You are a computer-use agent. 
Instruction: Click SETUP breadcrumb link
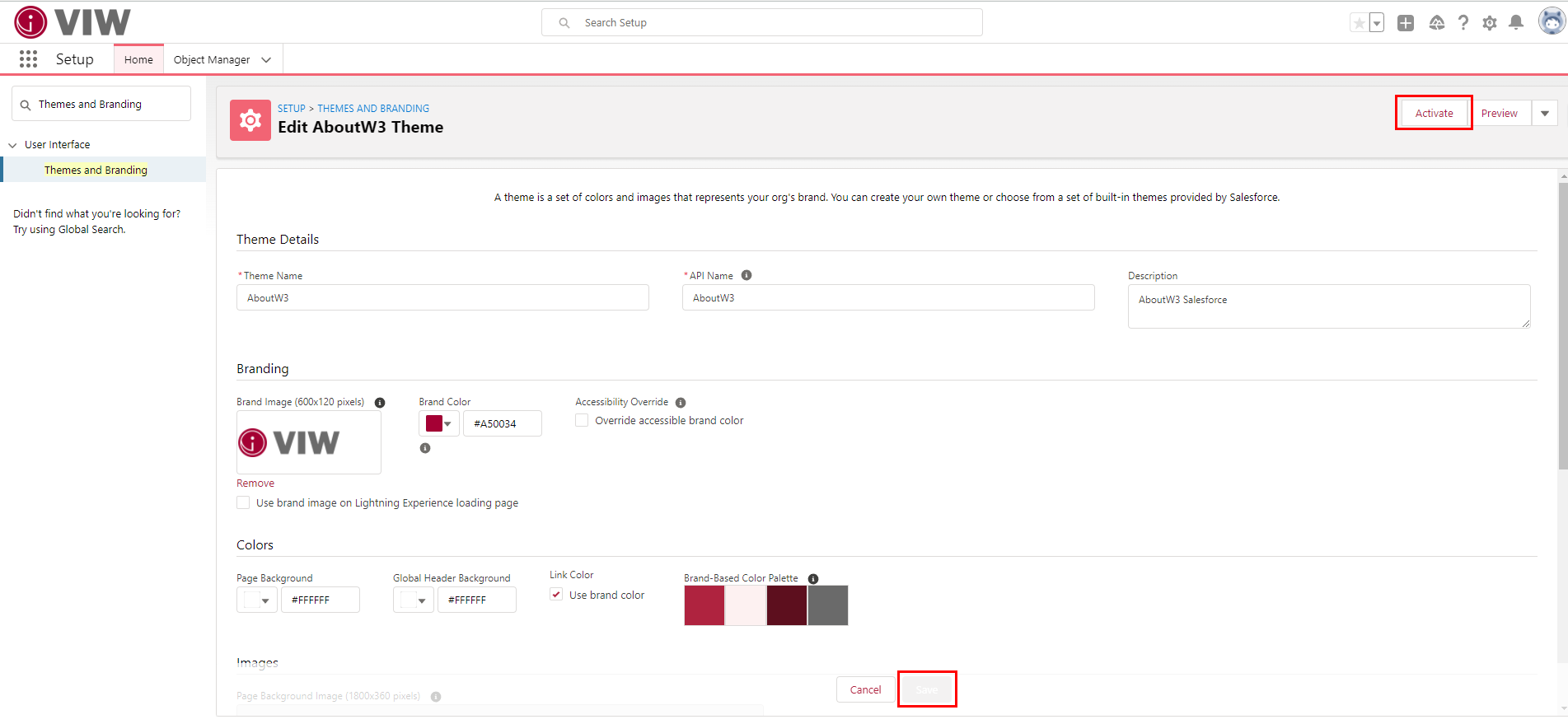(x=292, y=109)
